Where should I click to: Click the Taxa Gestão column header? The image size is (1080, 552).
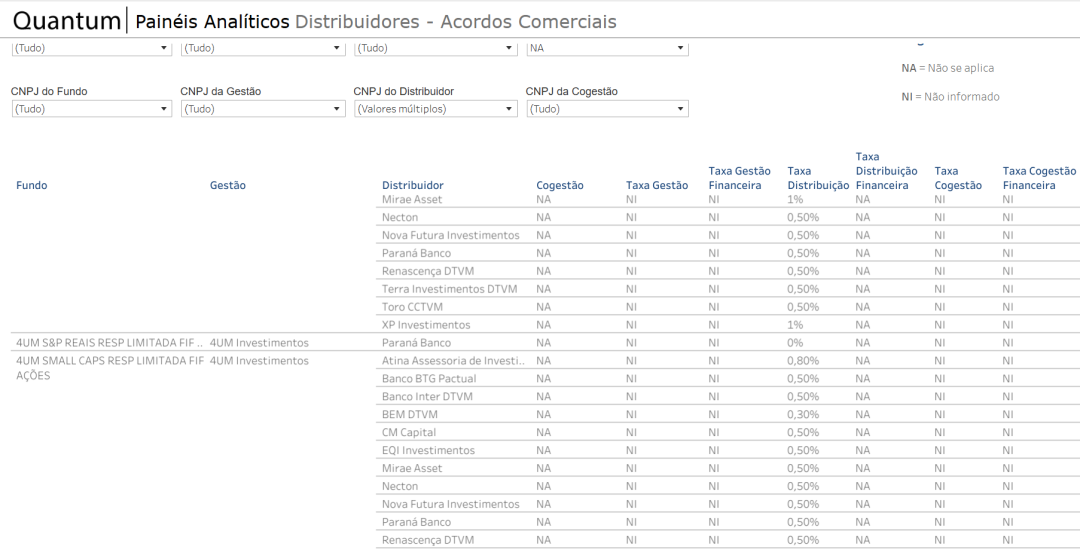[x=656, y=185]
